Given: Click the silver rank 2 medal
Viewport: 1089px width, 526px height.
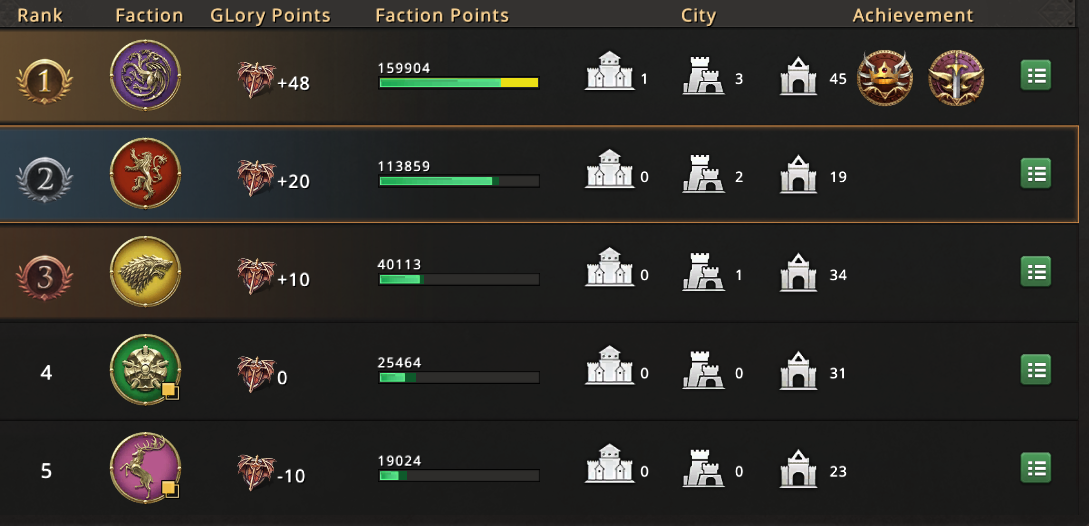Looking at the screenshot, I should click(44, 179).
